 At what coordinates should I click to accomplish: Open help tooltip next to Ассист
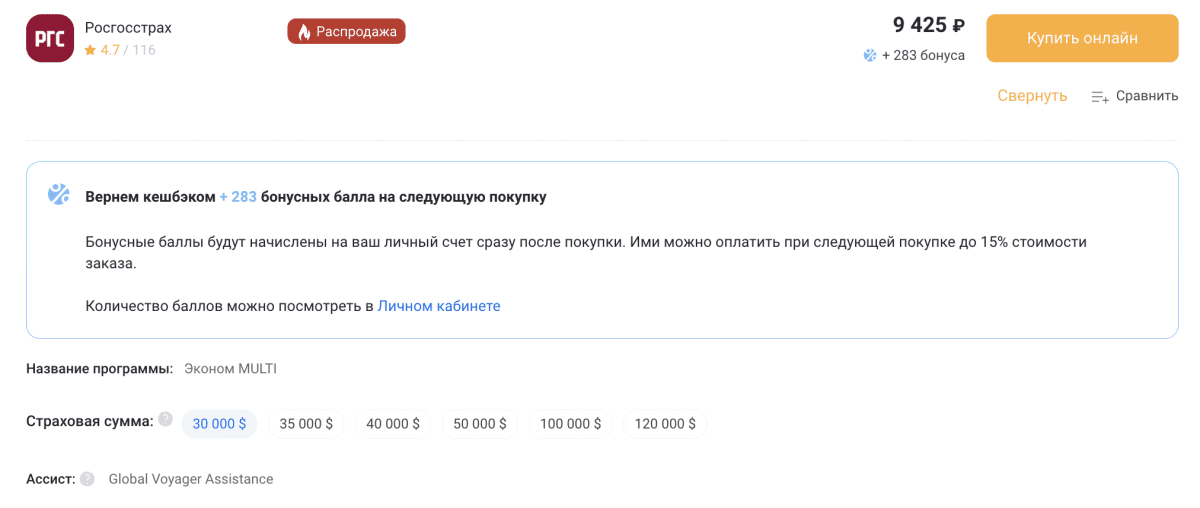88,479
